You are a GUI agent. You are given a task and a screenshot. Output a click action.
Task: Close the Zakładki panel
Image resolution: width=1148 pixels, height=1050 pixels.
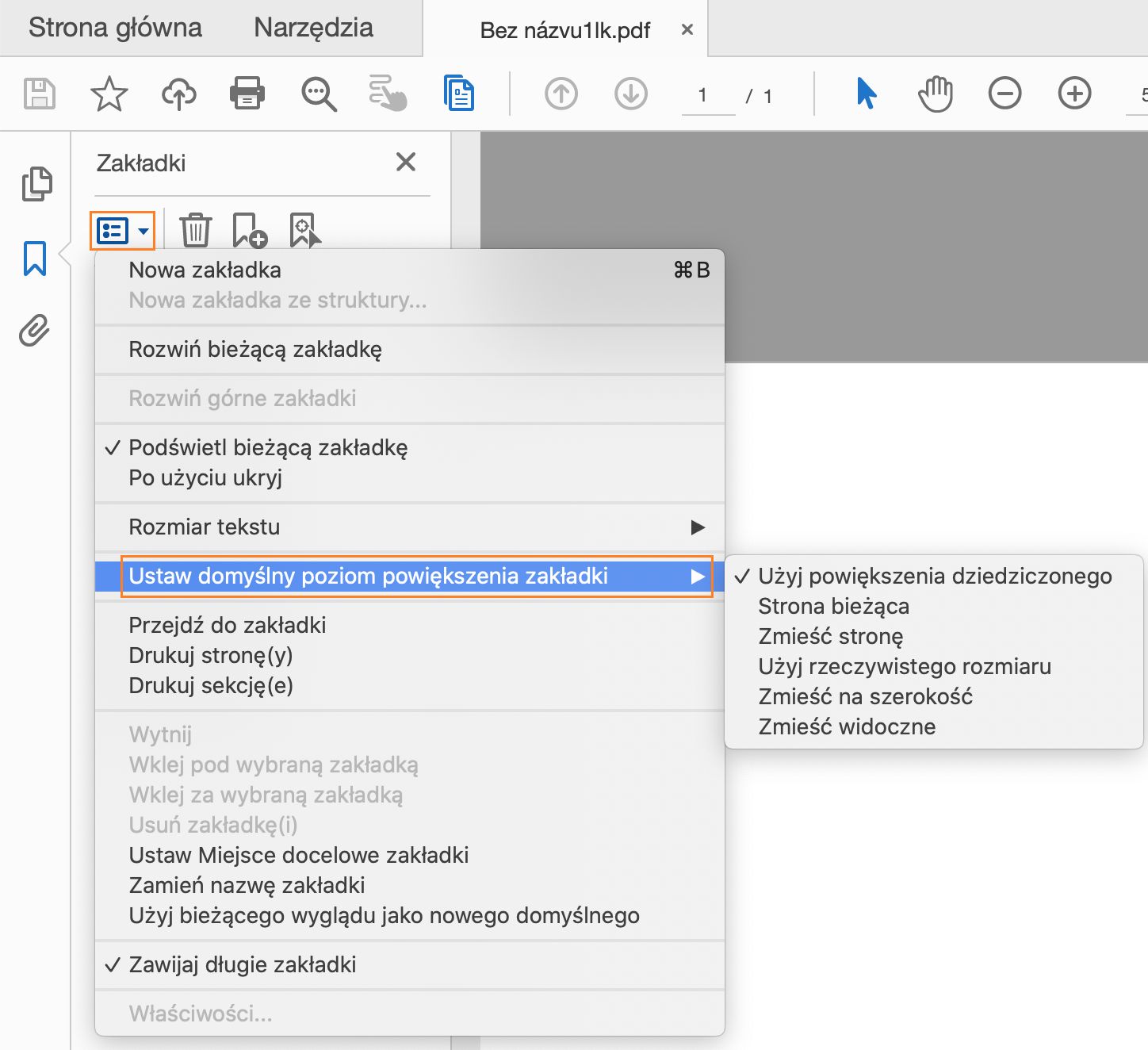click(x=406, y=162)
